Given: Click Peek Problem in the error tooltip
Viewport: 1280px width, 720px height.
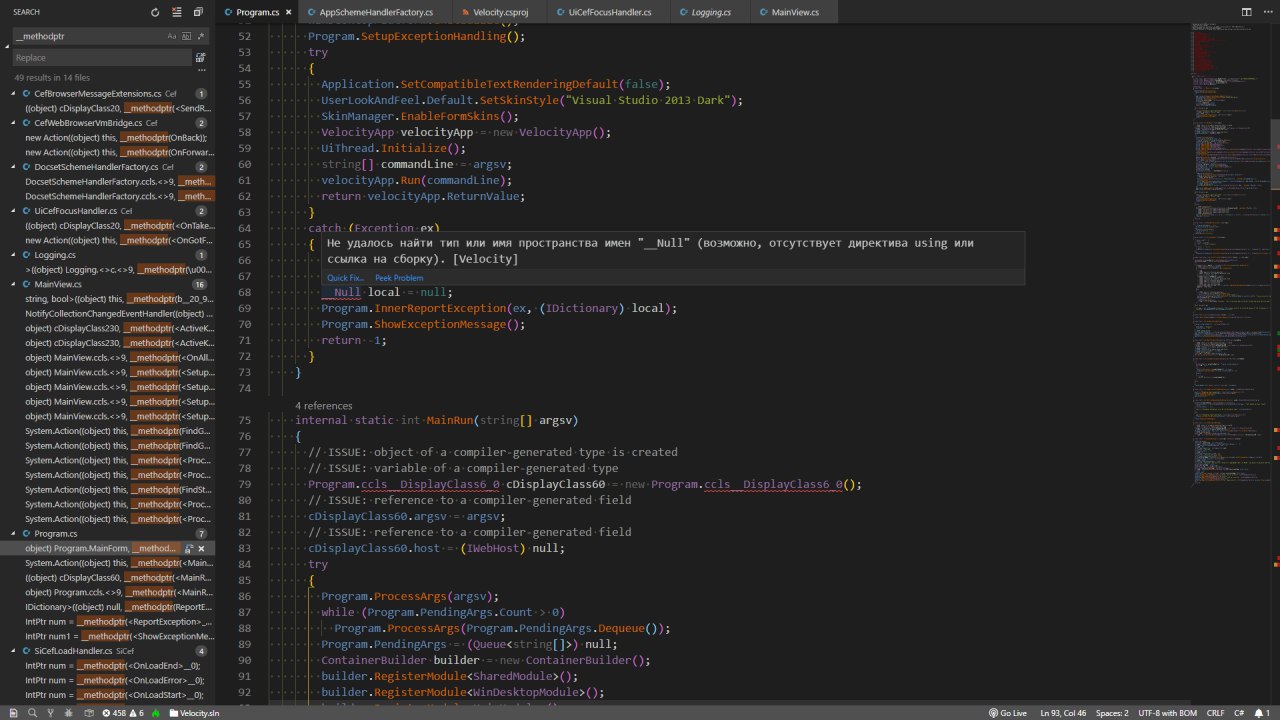Looking at the screenshot, I should pyautogui.click(x=399, y=278).
